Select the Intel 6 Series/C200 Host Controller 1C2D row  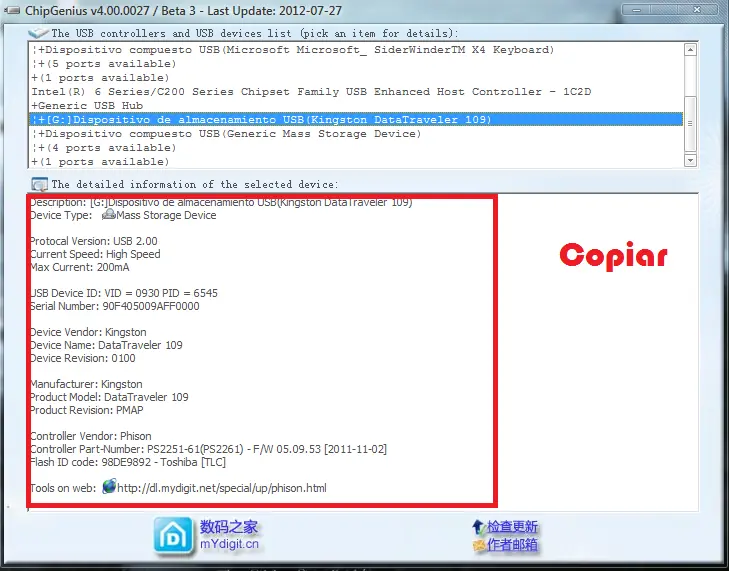[x=356, y=92]
